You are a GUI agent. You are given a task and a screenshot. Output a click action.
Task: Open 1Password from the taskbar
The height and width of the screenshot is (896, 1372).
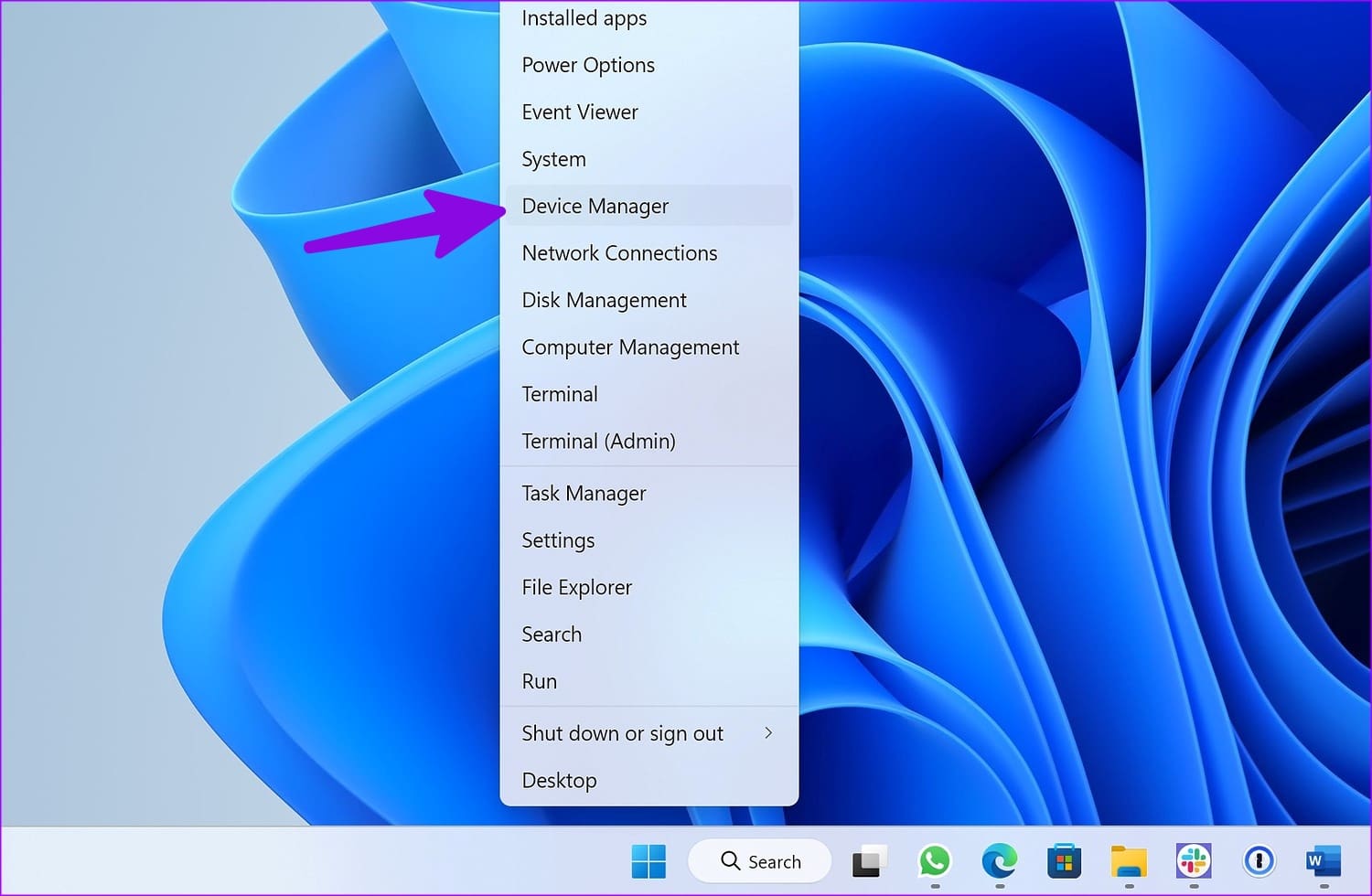point(1258,860)
